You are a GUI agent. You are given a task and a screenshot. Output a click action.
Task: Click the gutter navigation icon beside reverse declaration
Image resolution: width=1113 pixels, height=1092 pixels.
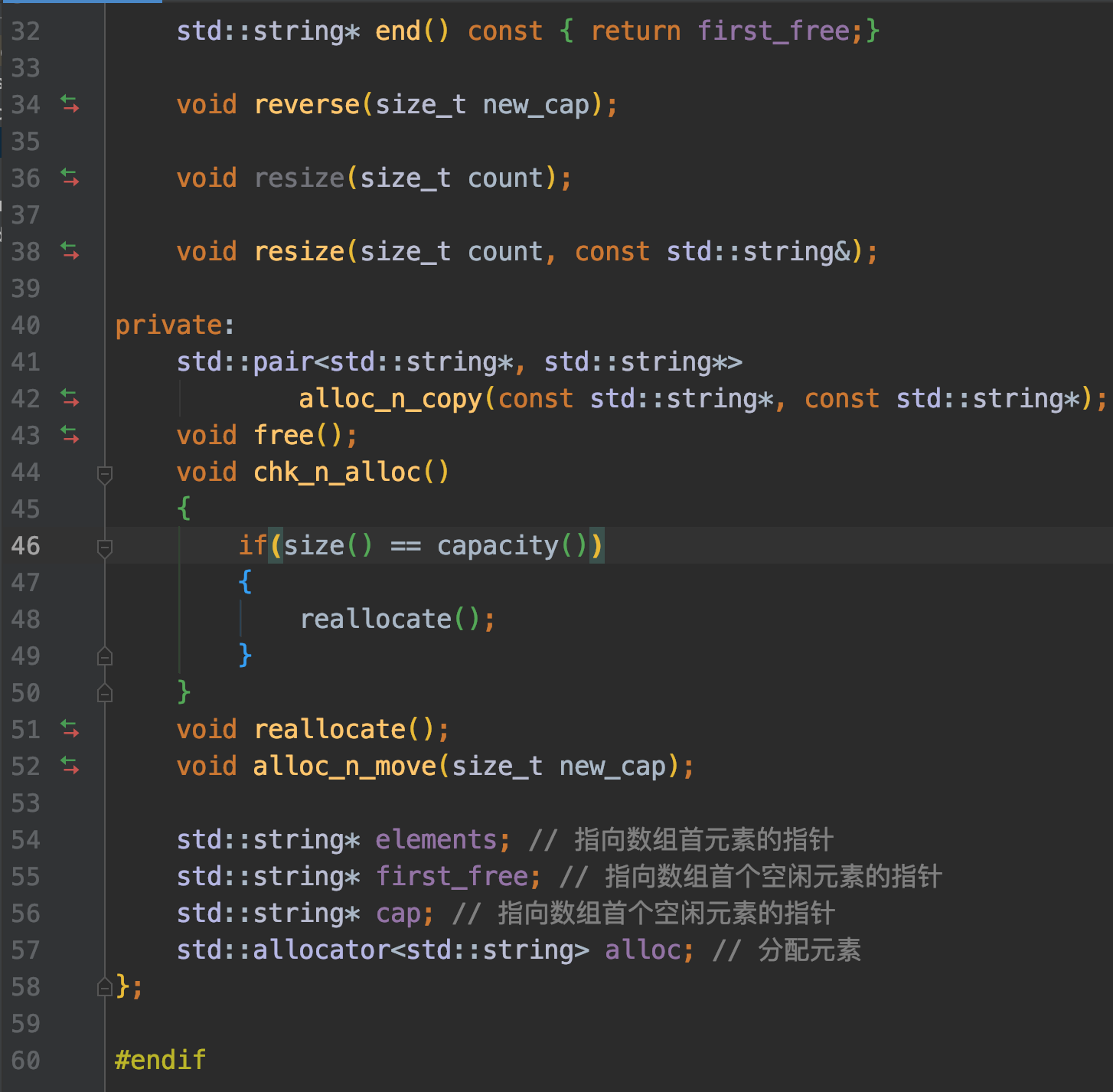(x=70, y=104)
